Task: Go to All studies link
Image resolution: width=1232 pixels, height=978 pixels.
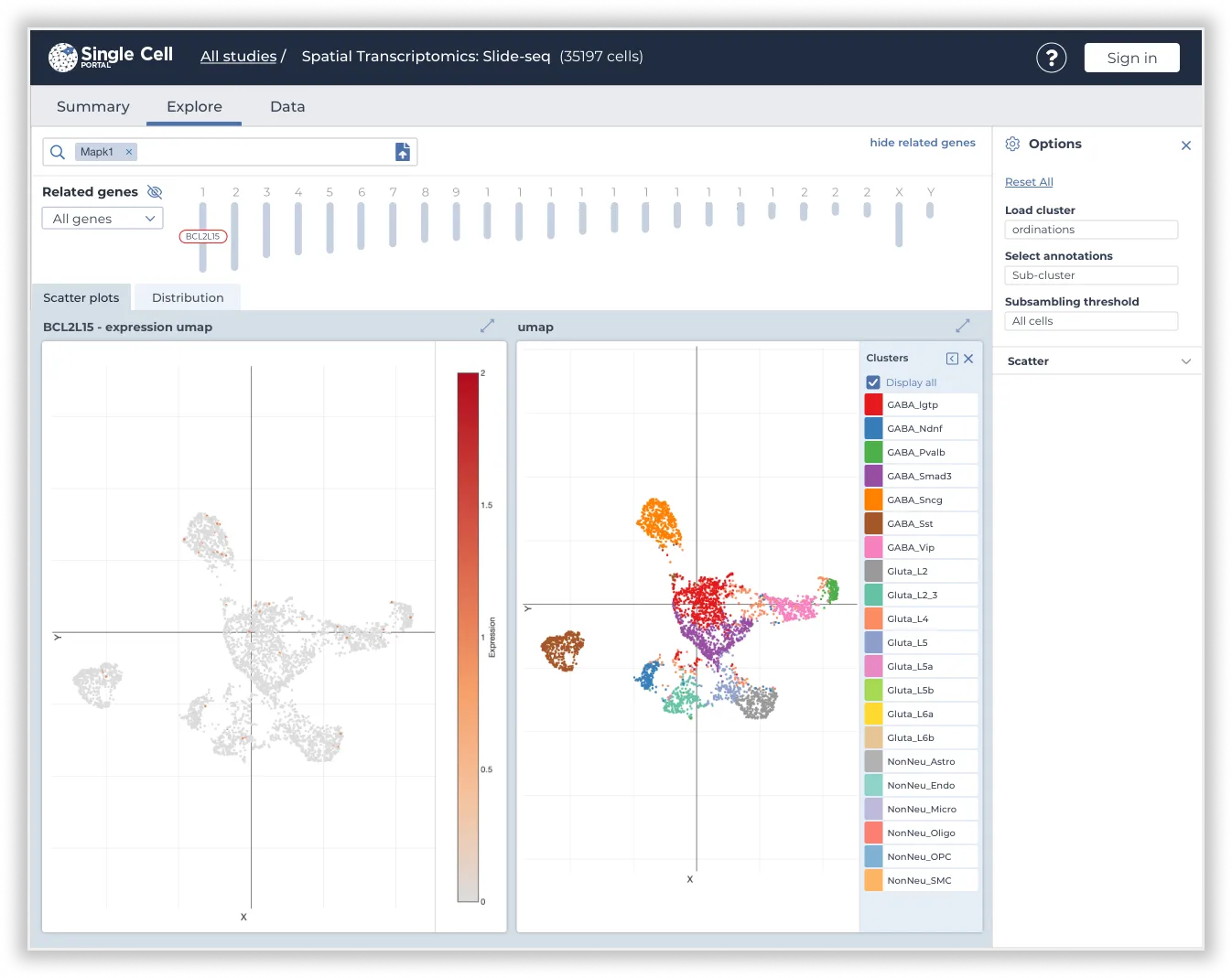Action: (x=238, y=57)
